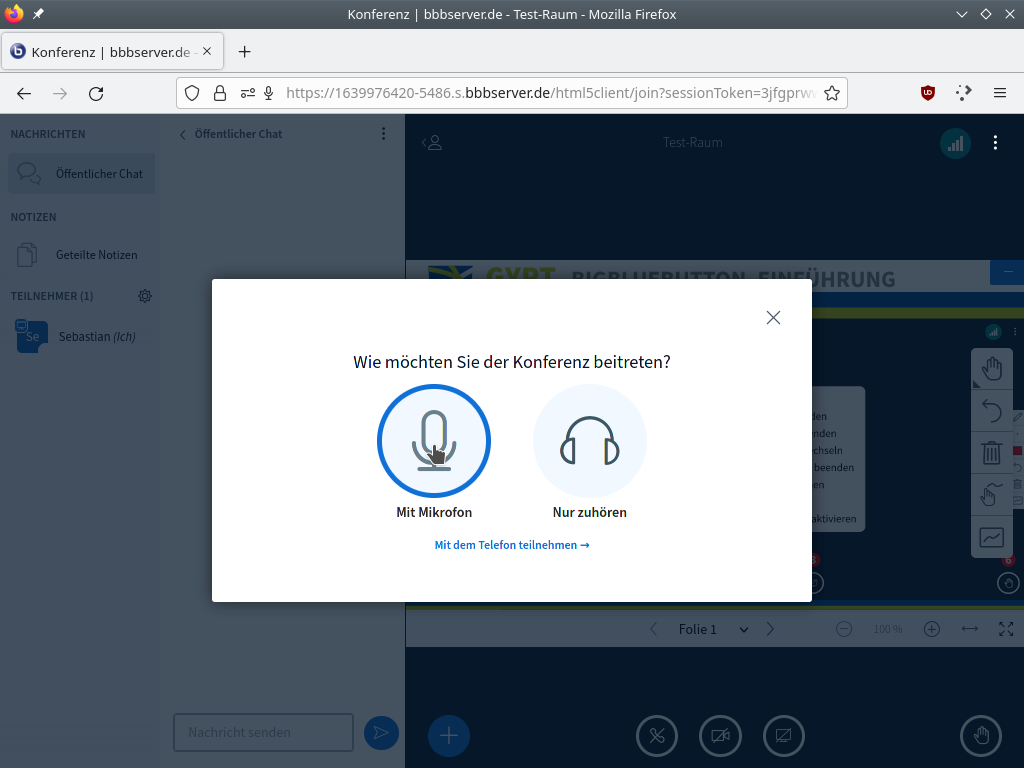Open the blue plus actions button
Screen dimensions: 1024x768
tap(449, 736)
